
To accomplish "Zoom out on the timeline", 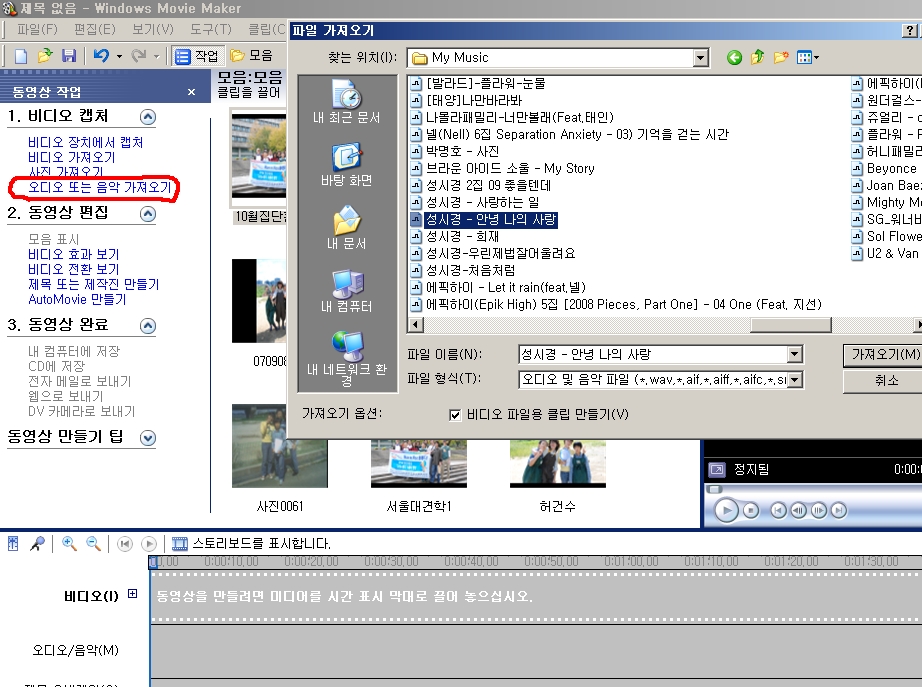I will click(93, 543).
